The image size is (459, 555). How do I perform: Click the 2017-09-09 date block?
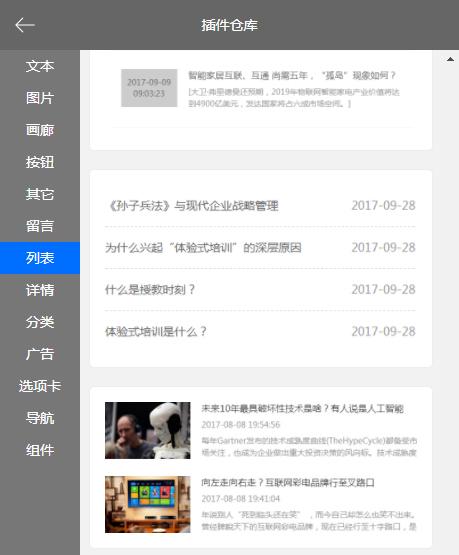click(149, 88)
